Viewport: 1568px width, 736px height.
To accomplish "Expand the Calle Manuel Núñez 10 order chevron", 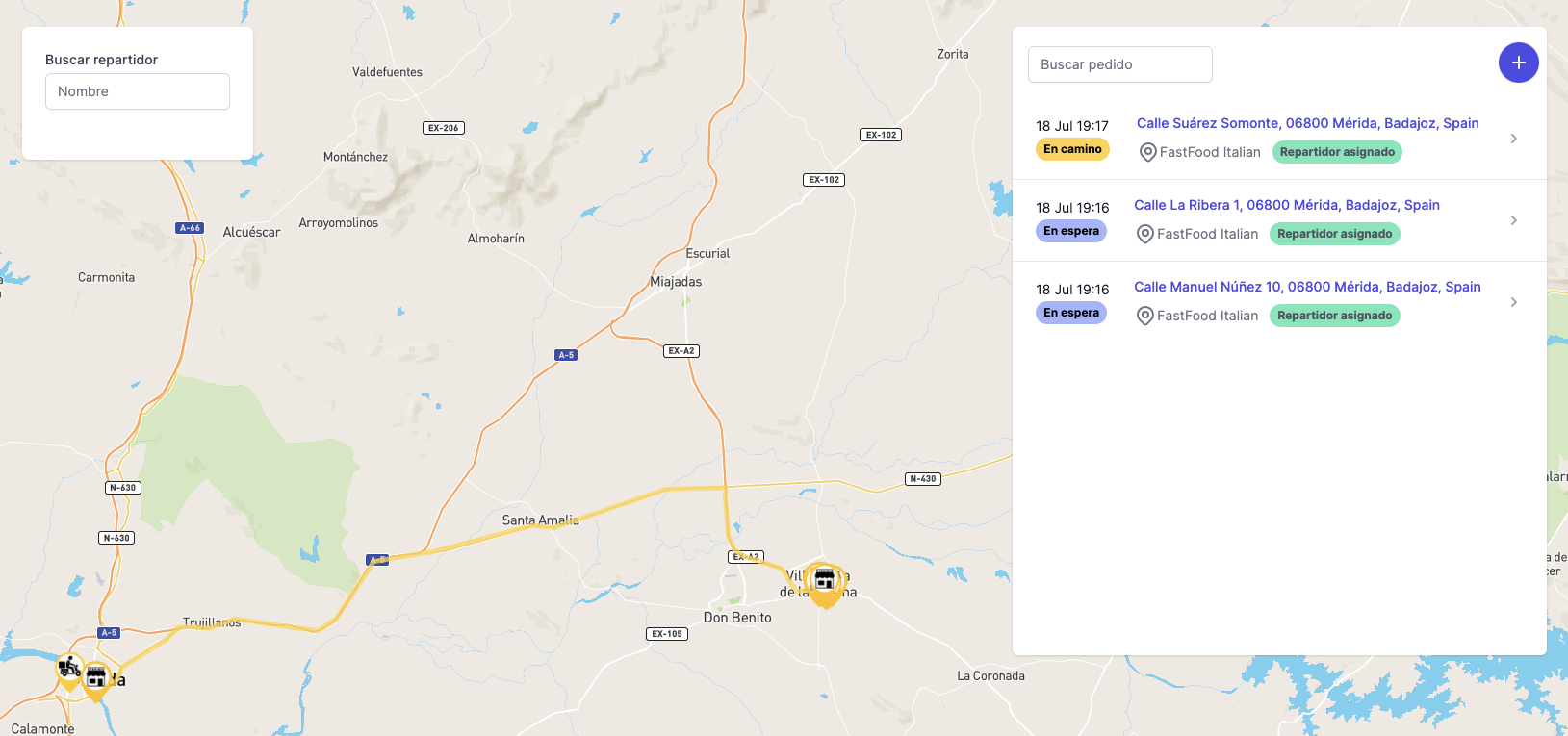I will point(1514,302).
